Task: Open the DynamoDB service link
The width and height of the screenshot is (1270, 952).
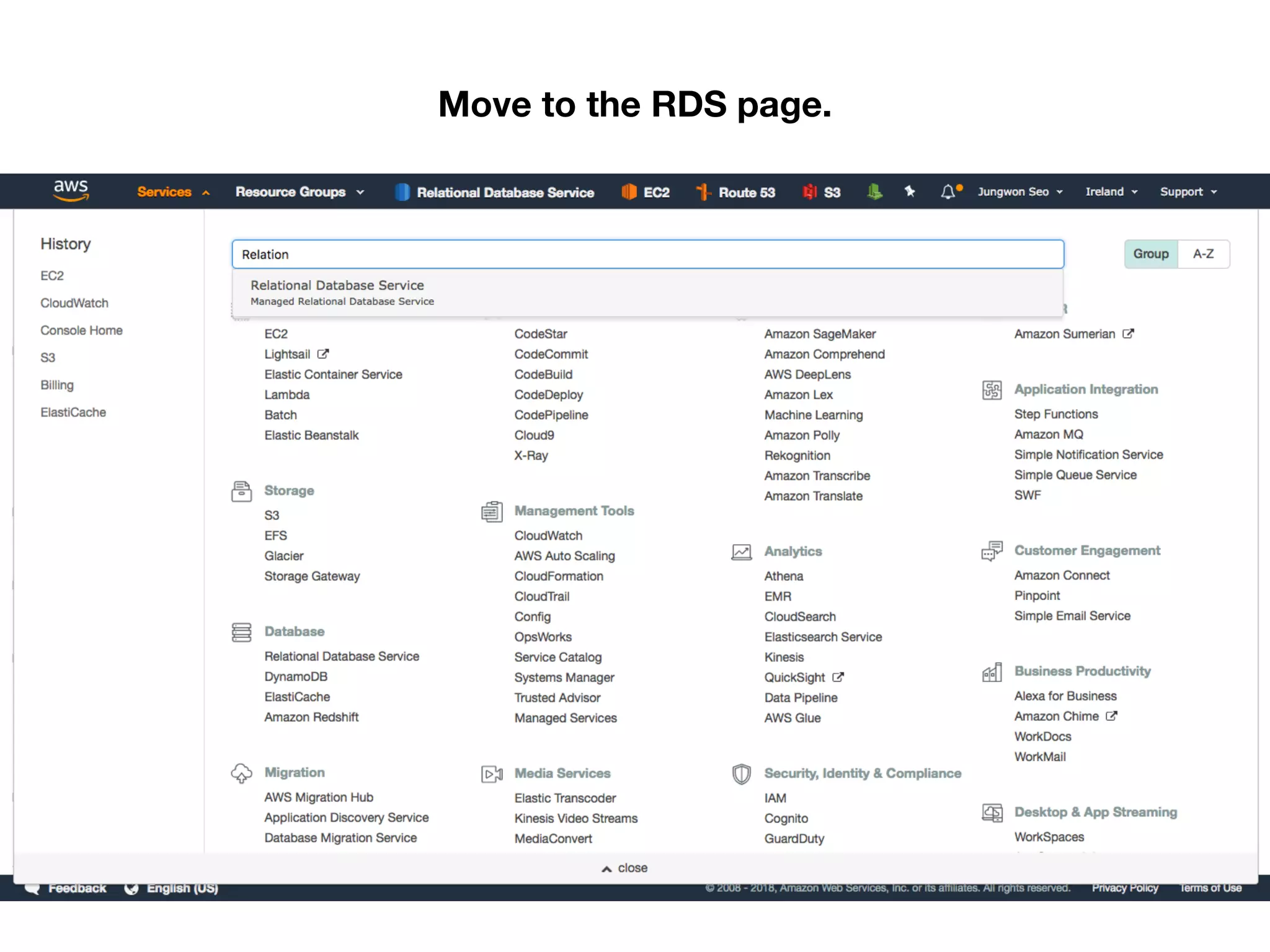Action: point(296,677)
